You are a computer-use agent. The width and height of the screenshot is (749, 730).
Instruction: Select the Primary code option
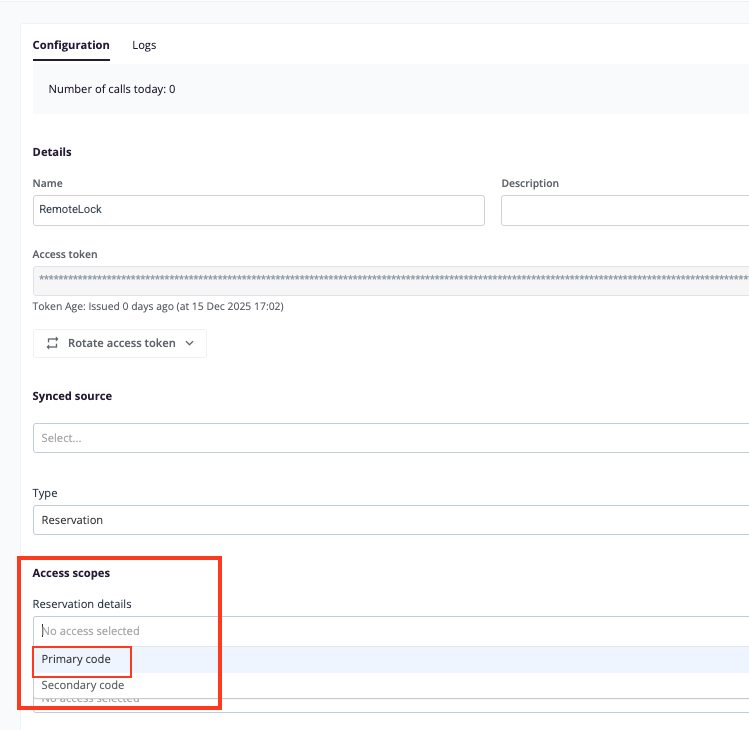[x=76, y=660]
